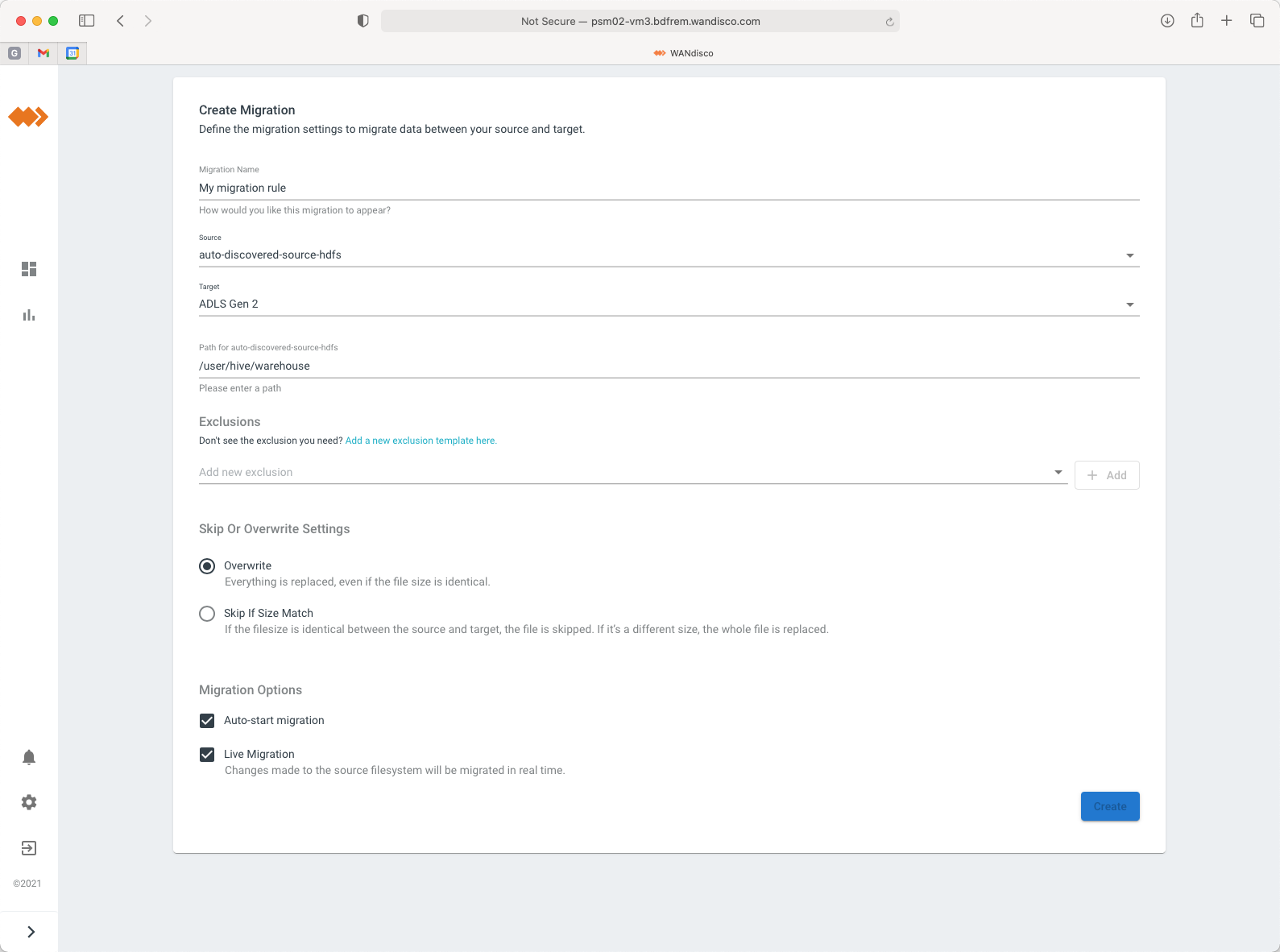Image resolution: width=1280 pixels, height=952 pixels.
Task: Click the Safari downloads icon
Action: [1166, 21]
